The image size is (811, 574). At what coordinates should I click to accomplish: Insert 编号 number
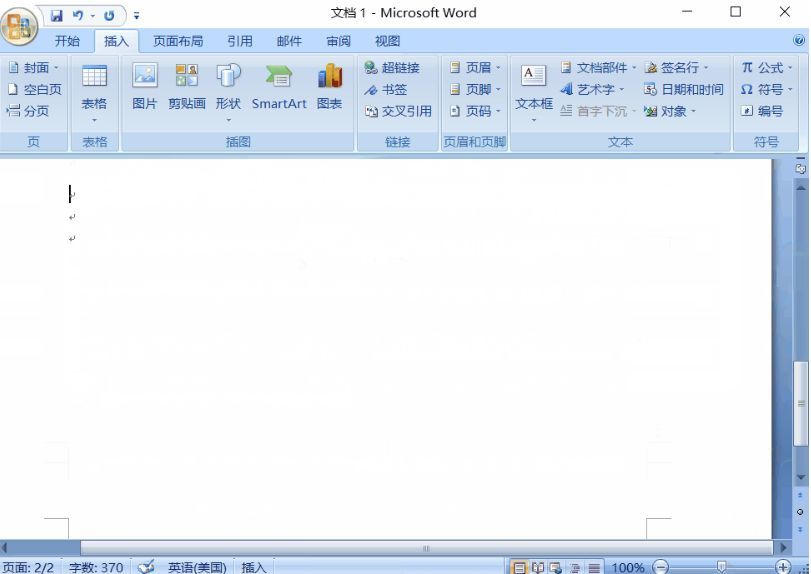(x=761, y=111)
